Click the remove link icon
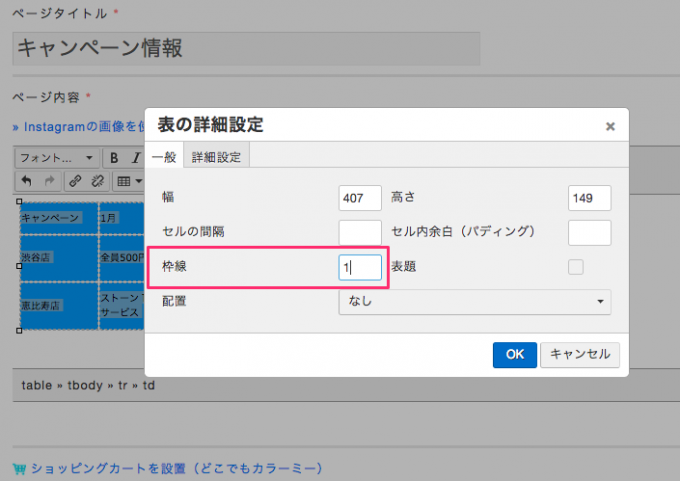This screenshot has height=481, width=680. pos(98,180)
